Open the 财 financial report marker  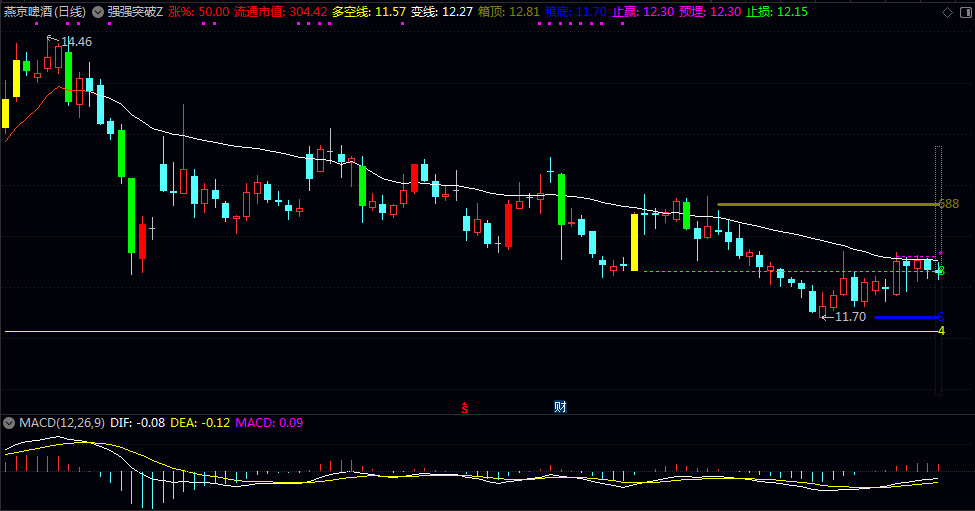pyautogui.click(x=560, y=407)
